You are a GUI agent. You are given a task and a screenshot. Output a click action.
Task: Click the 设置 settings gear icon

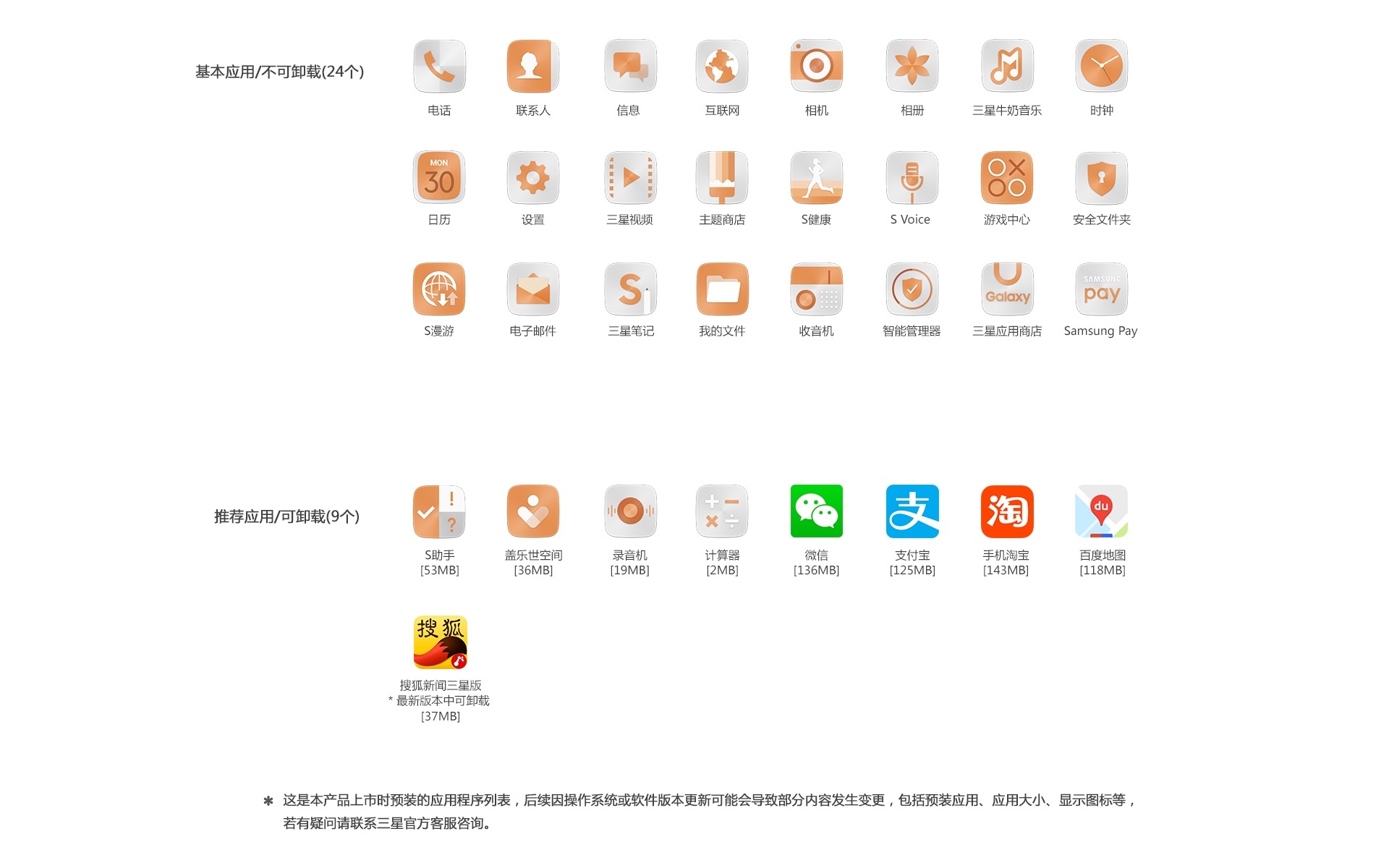click(533, 177)
